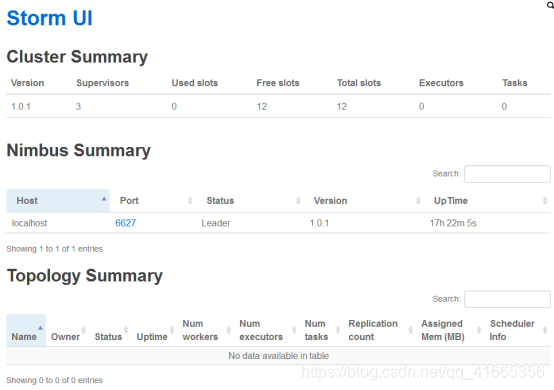Sort topology table by Status column
The height and width of the screenshot is (390, 554).
tap(110, 330)
